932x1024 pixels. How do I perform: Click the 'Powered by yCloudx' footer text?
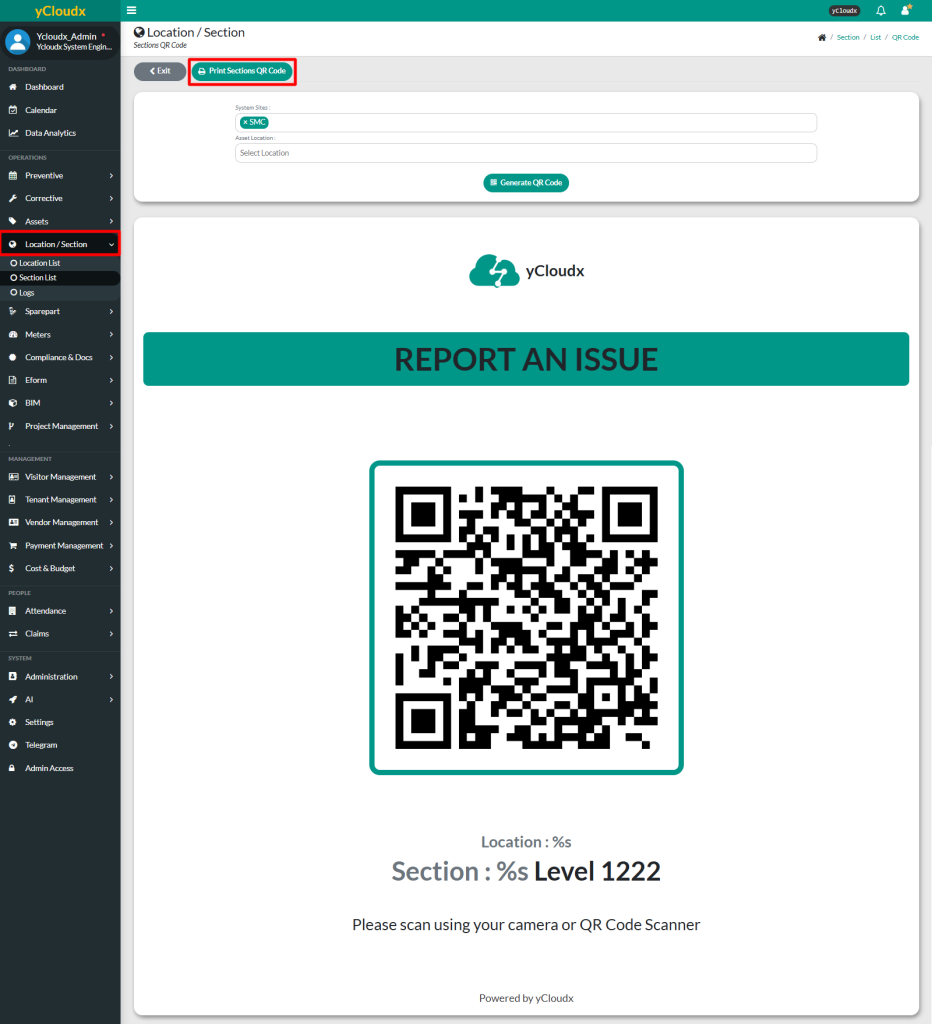pyautogui.click(x=526, y=998)
